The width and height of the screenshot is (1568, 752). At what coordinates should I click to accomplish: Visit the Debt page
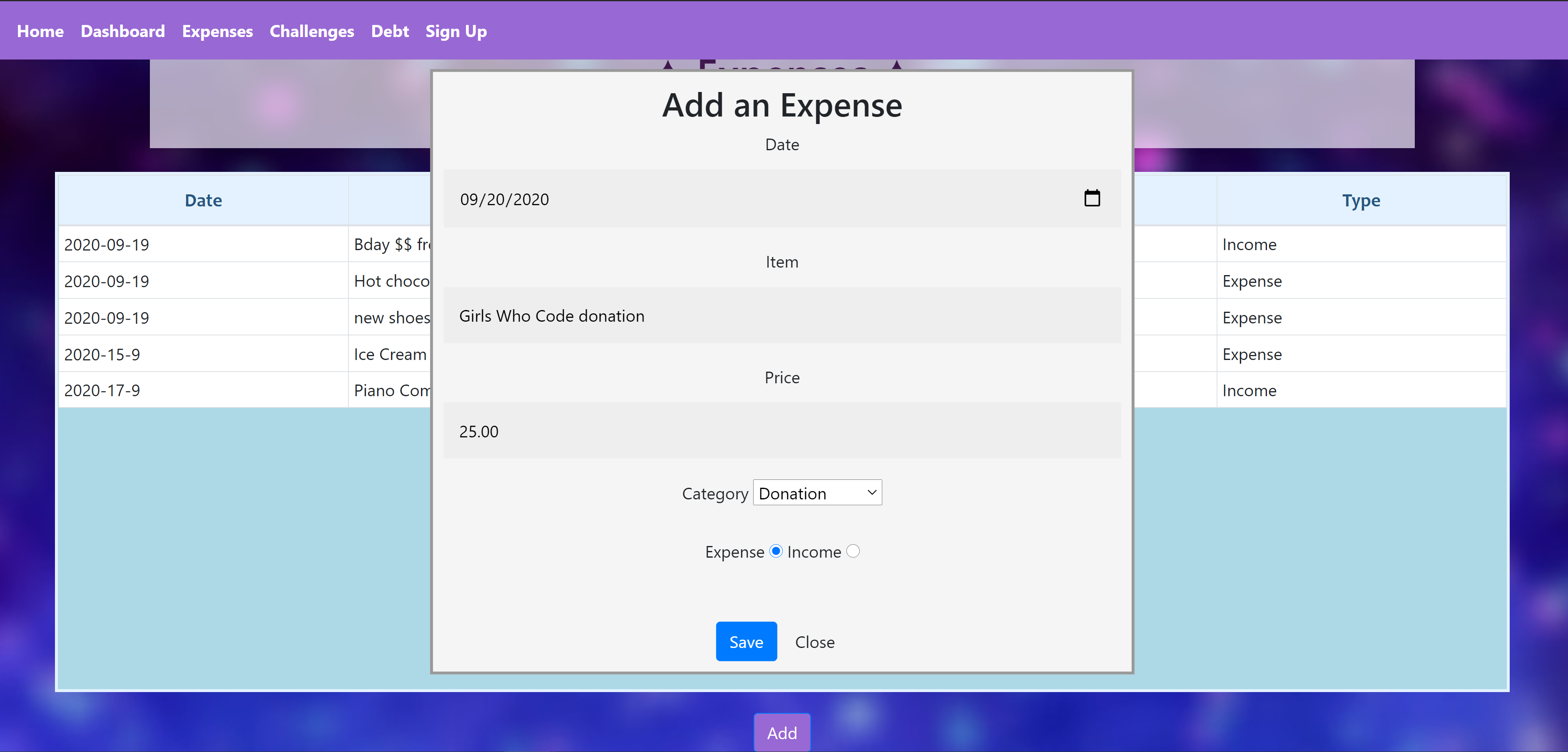tap(390, 32)
